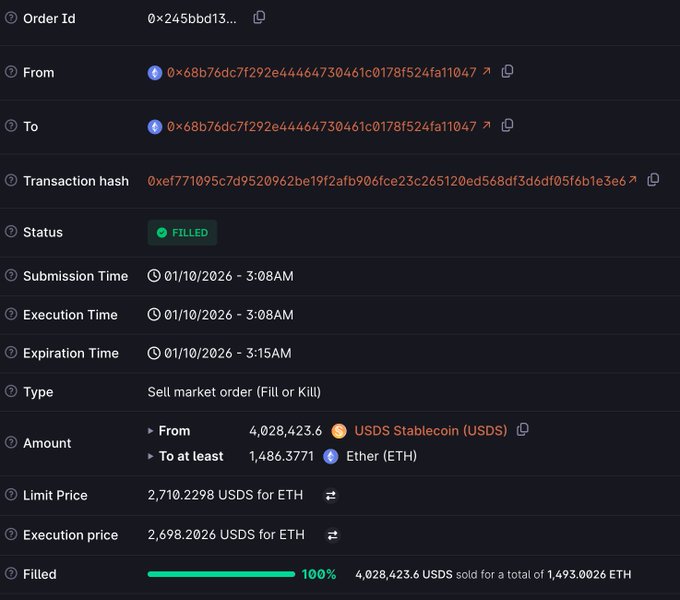Click help icon beside Transaction hash
The width and height of the screenshot is (680, 600).
(x=11, y=180)
